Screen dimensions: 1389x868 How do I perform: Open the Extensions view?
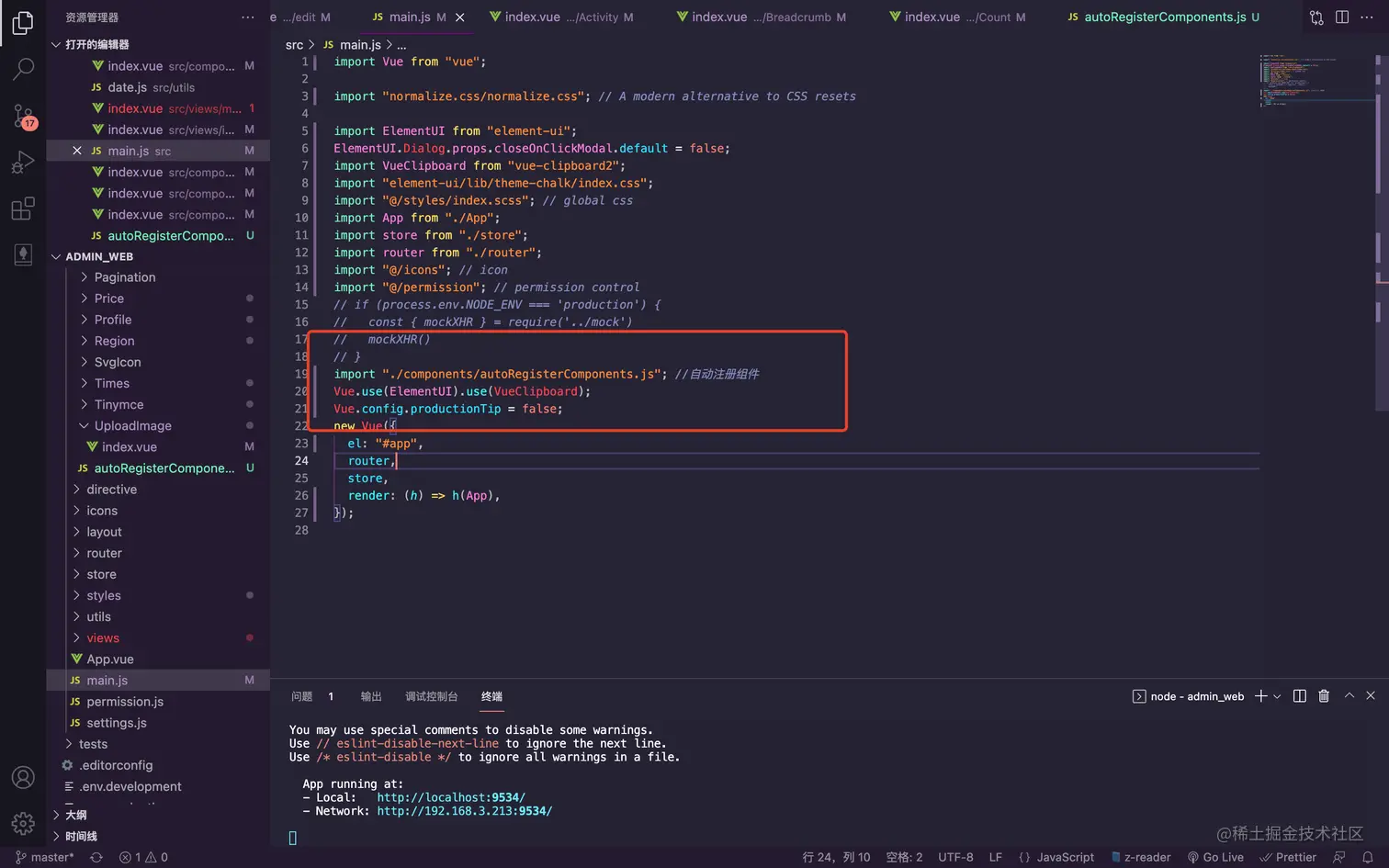click(23, 209)
